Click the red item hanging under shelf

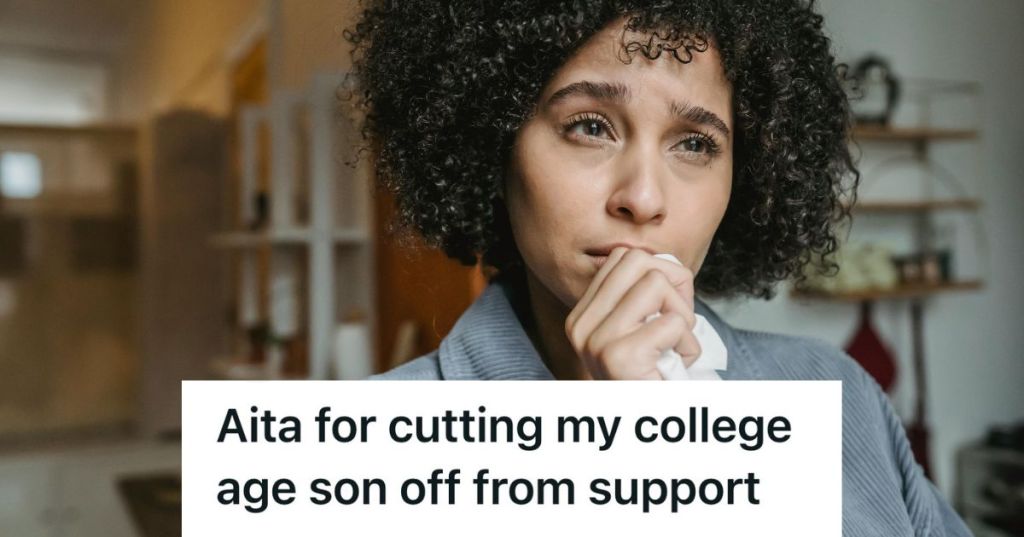[871, 350]
